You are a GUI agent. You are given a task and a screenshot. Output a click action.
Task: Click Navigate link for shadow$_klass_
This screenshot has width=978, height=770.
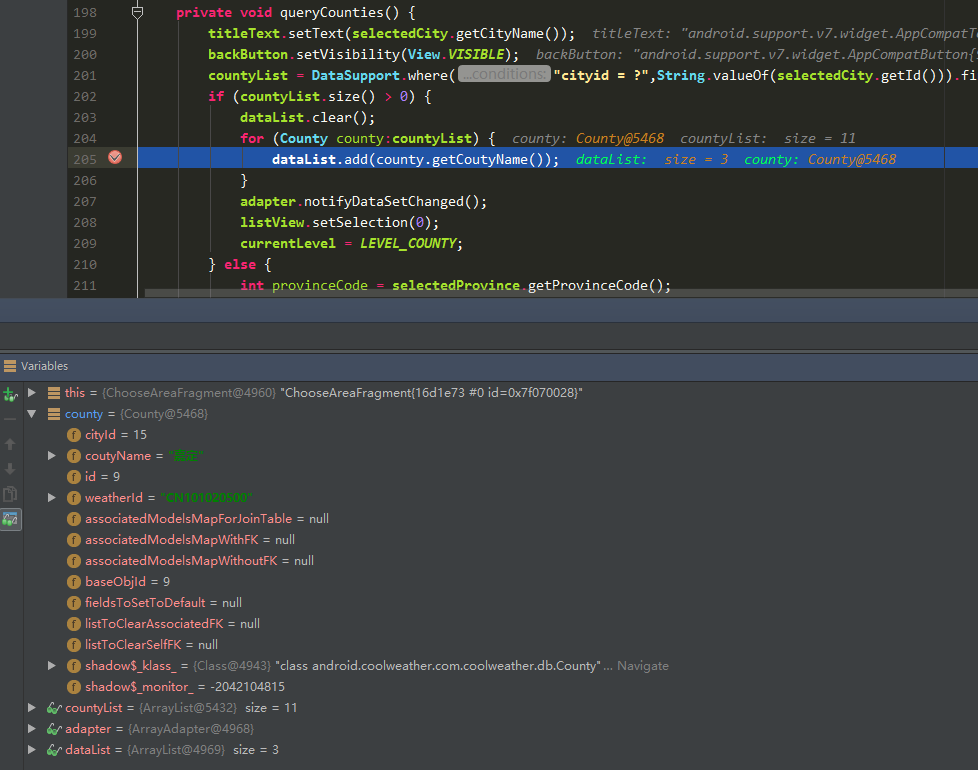coord(642,666)
